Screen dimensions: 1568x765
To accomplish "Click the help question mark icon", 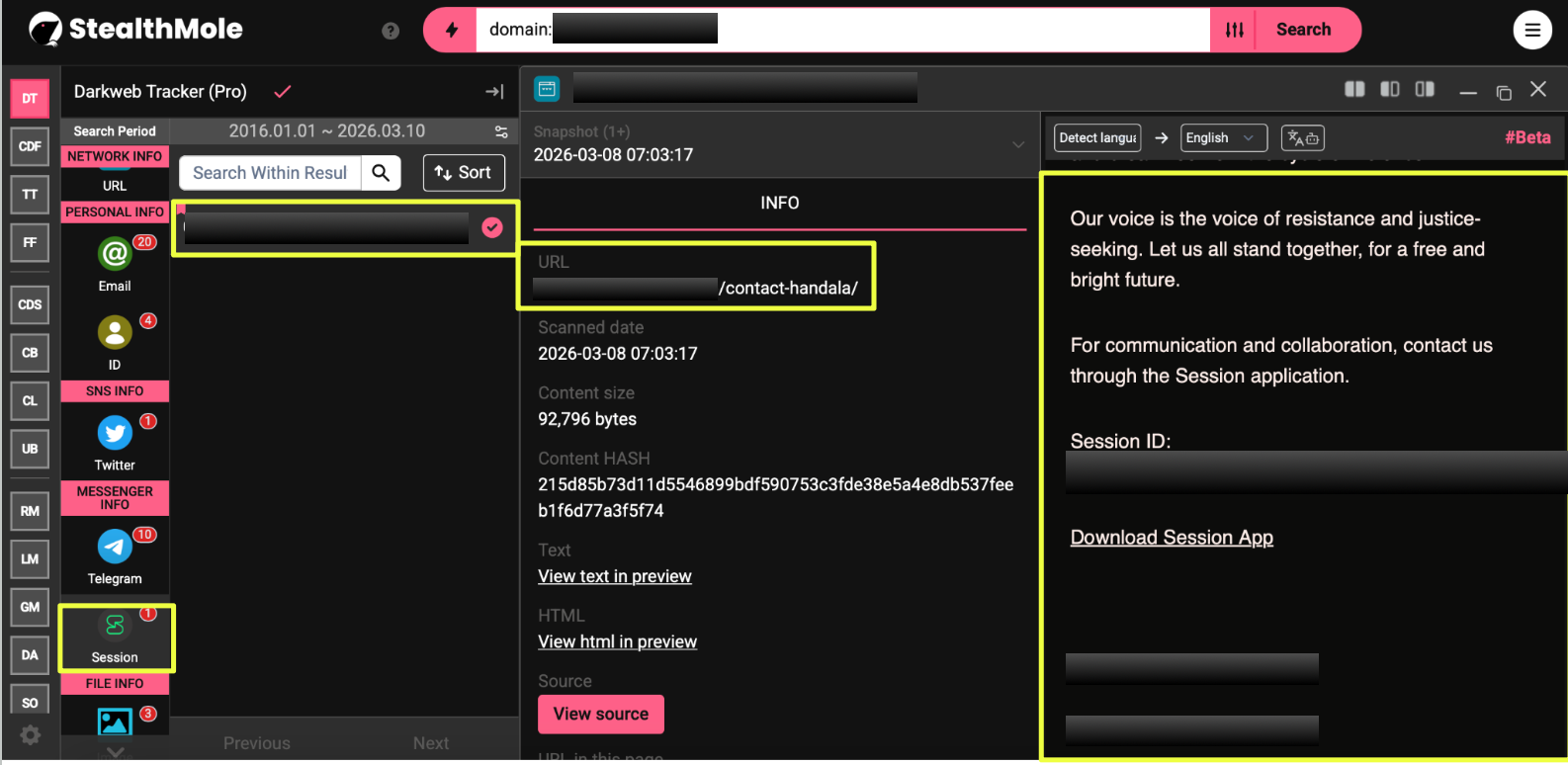I will click(x=391, y=31).
